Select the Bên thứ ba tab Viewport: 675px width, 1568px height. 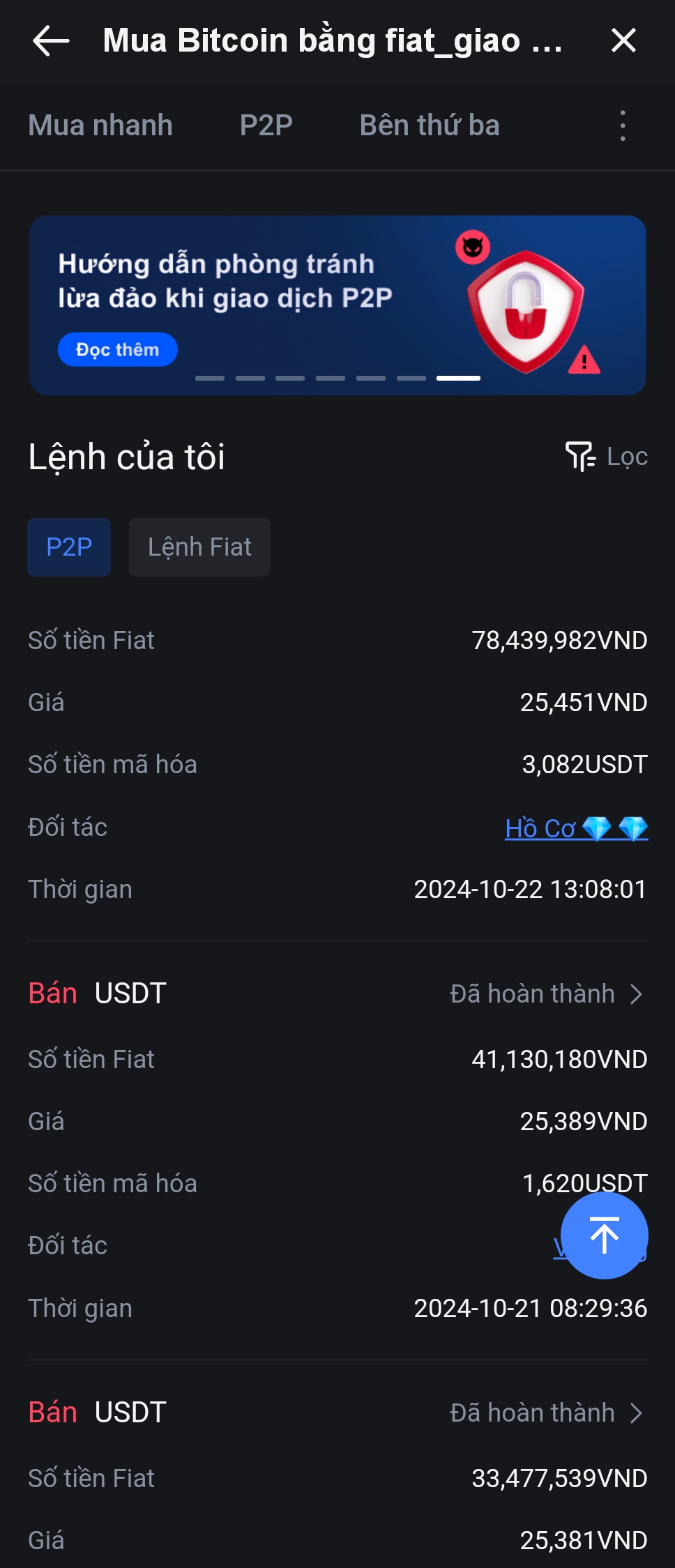[430, 125]
